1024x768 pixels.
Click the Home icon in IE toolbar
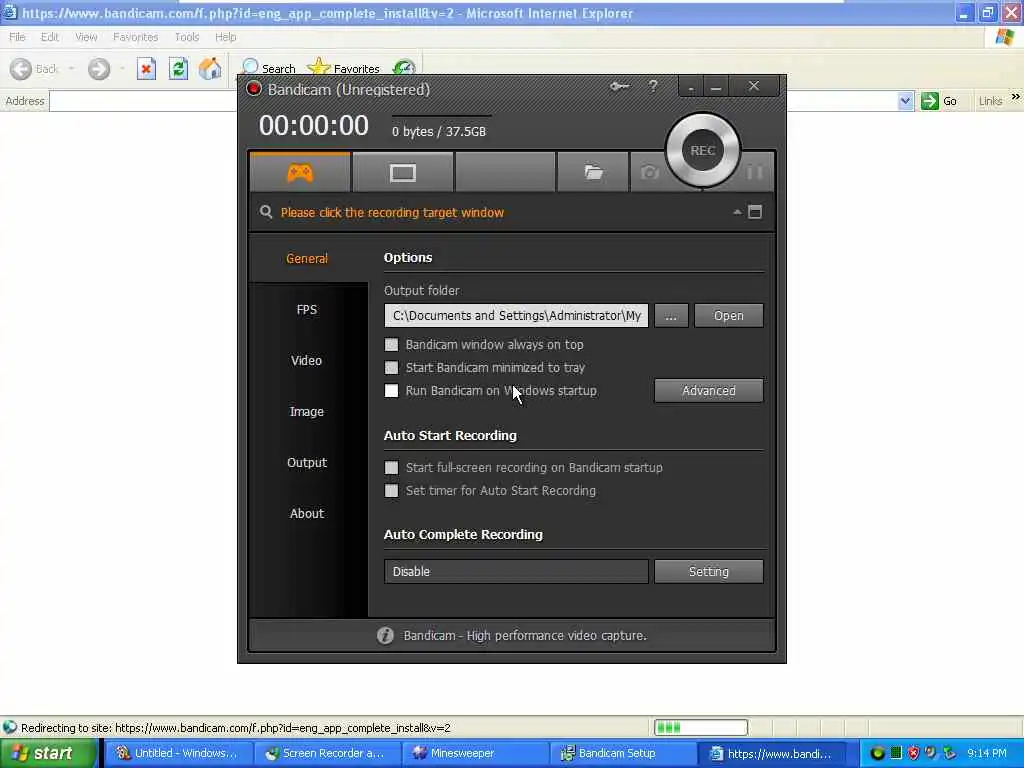click(x=210, y=69)
